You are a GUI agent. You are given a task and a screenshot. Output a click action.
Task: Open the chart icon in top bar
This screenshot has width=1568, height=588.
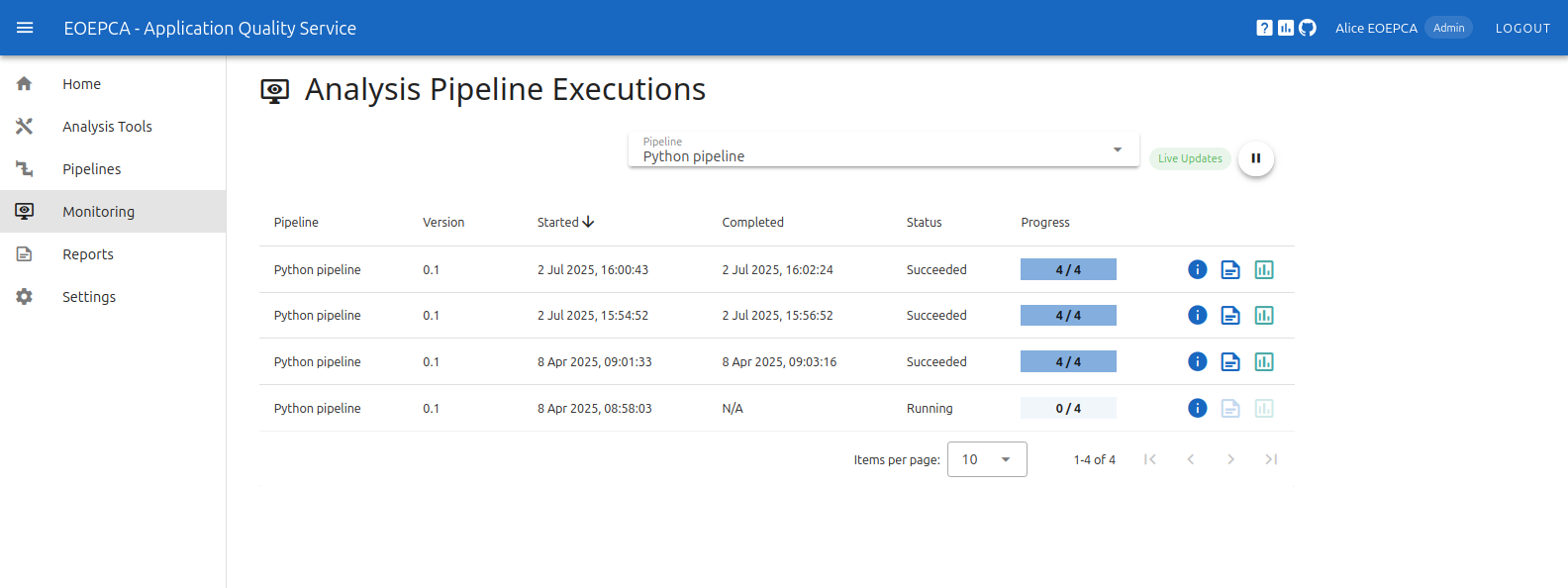(x=1286, y=28)
